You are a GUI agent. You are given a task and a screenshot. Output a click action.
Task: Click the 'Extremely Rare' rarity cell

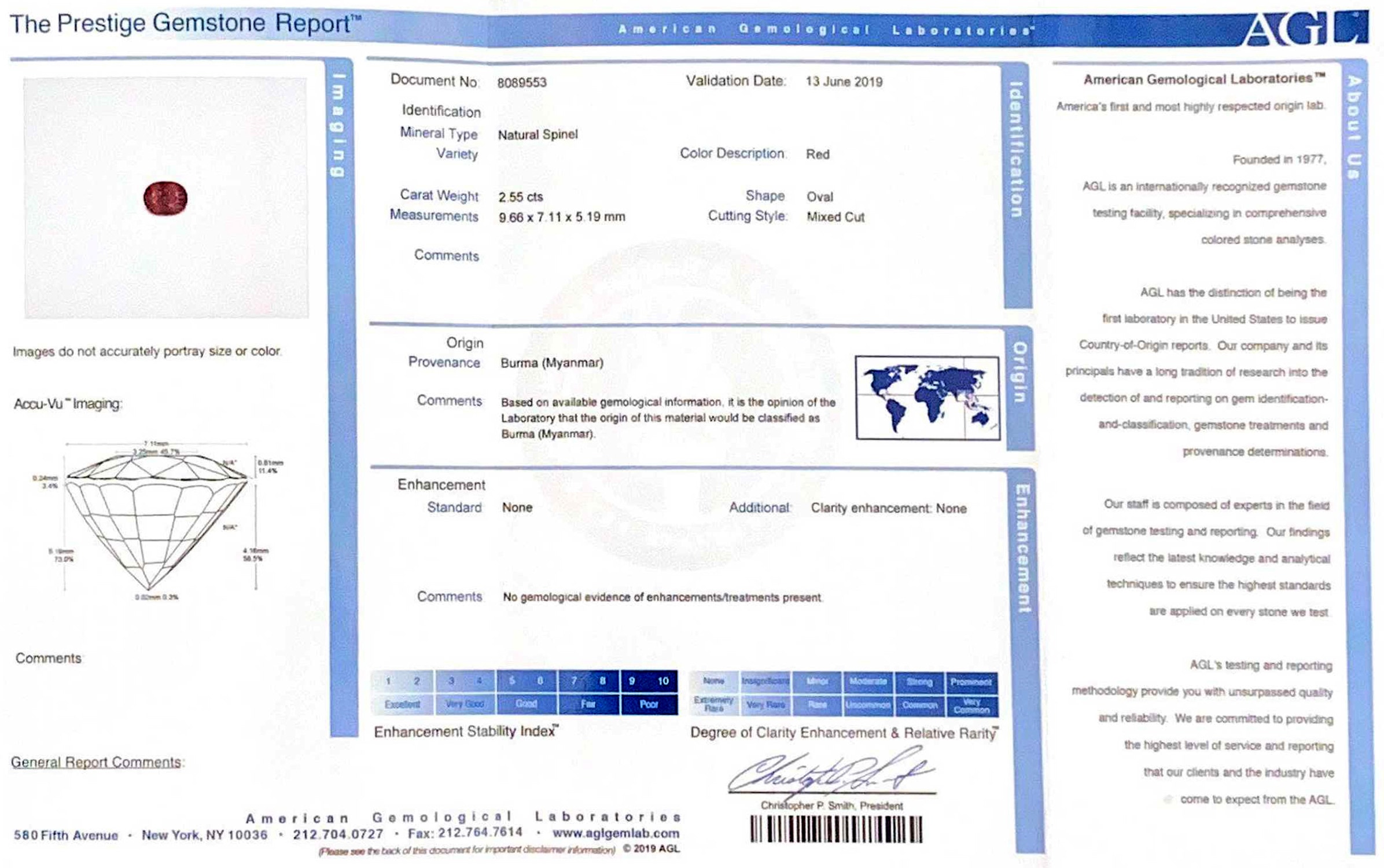(x=713, y=704)
